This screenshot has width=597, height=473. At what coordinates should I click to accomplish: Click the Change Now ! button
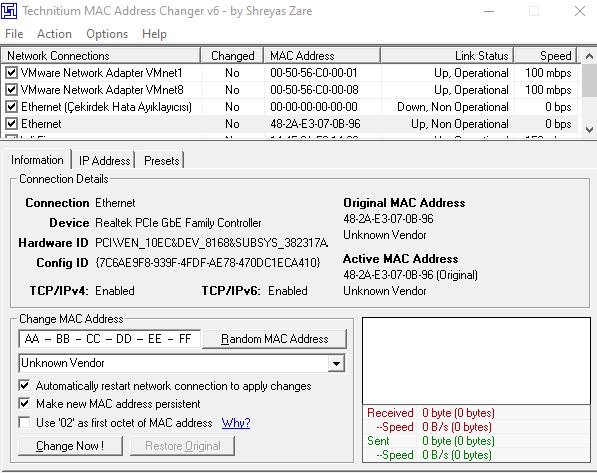coord(70,446)
